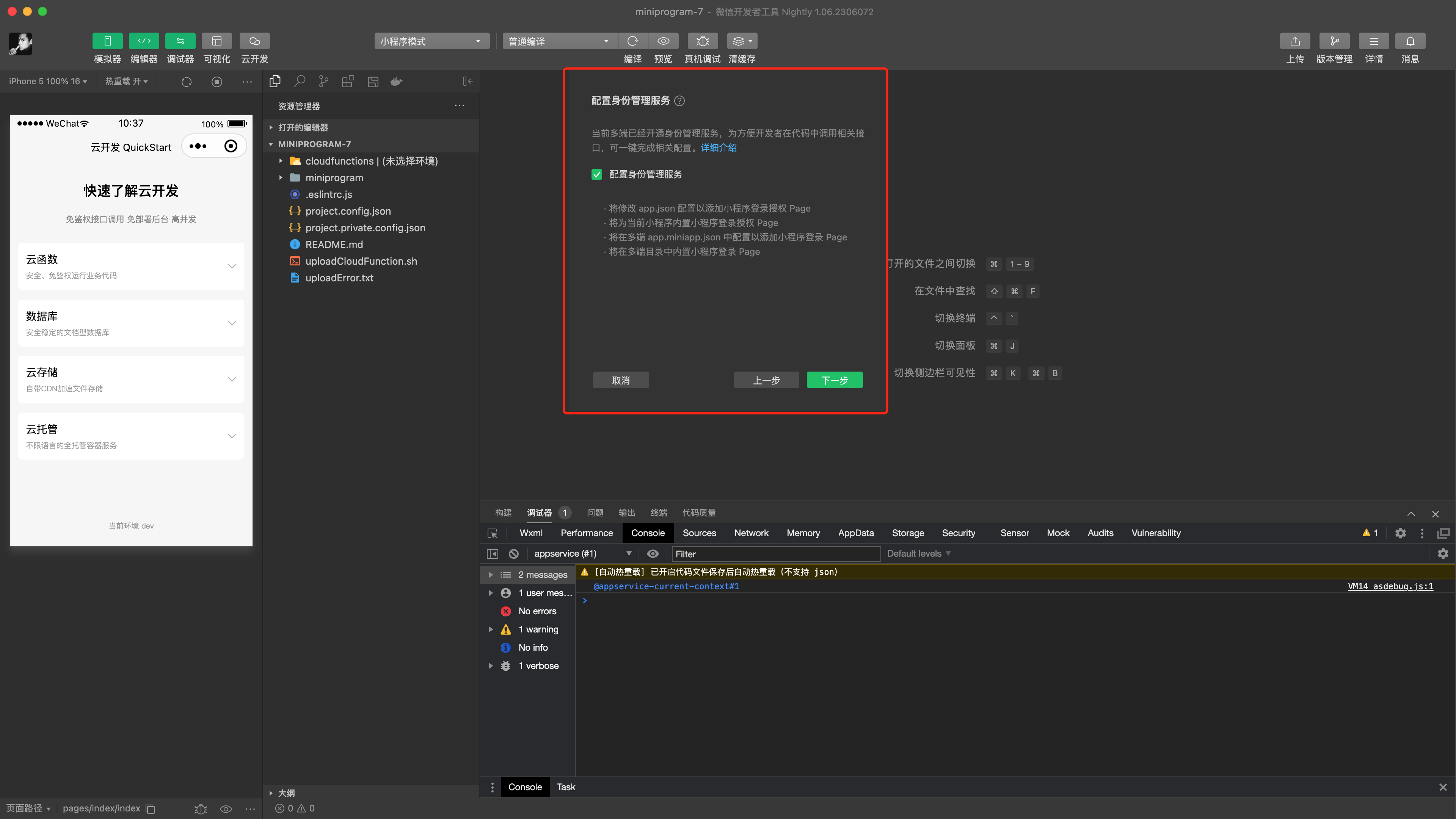Click the Compile (编译) refresh icon
1456x819 pixels.
[x=632, y=41]
